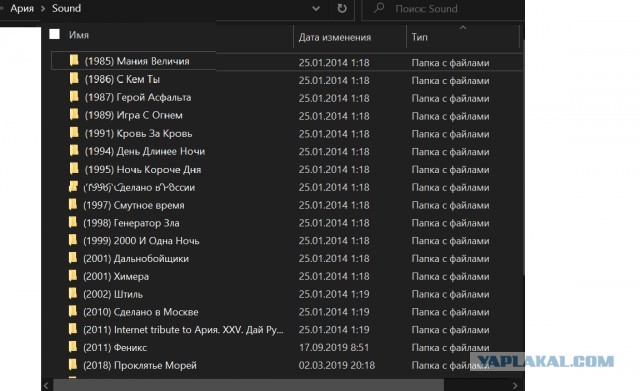This screenshot has height=391, width=640.
Task: Select the folder name (2010) Сделано в Москве
Action: 141,312
